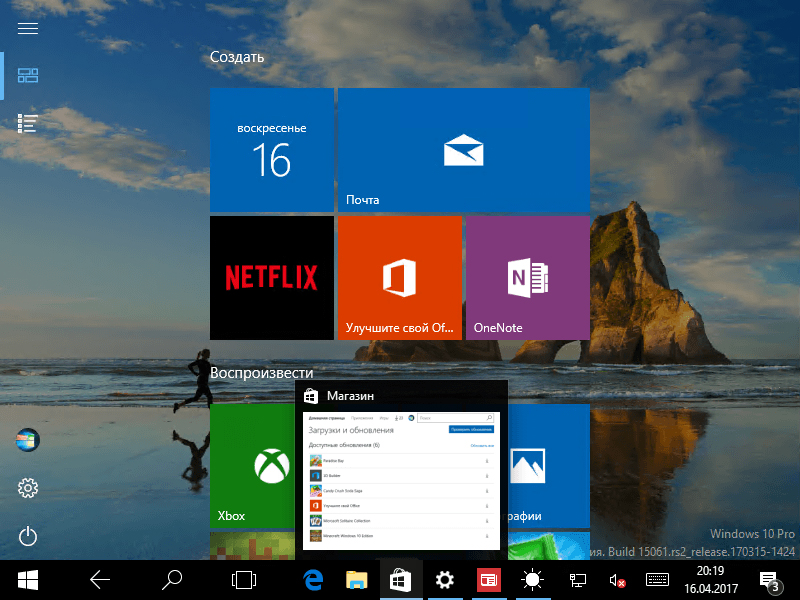Image resolution: width=800 pixels, height=600 pixels.
Task: Click the Windows Start button
Action: 28,580
